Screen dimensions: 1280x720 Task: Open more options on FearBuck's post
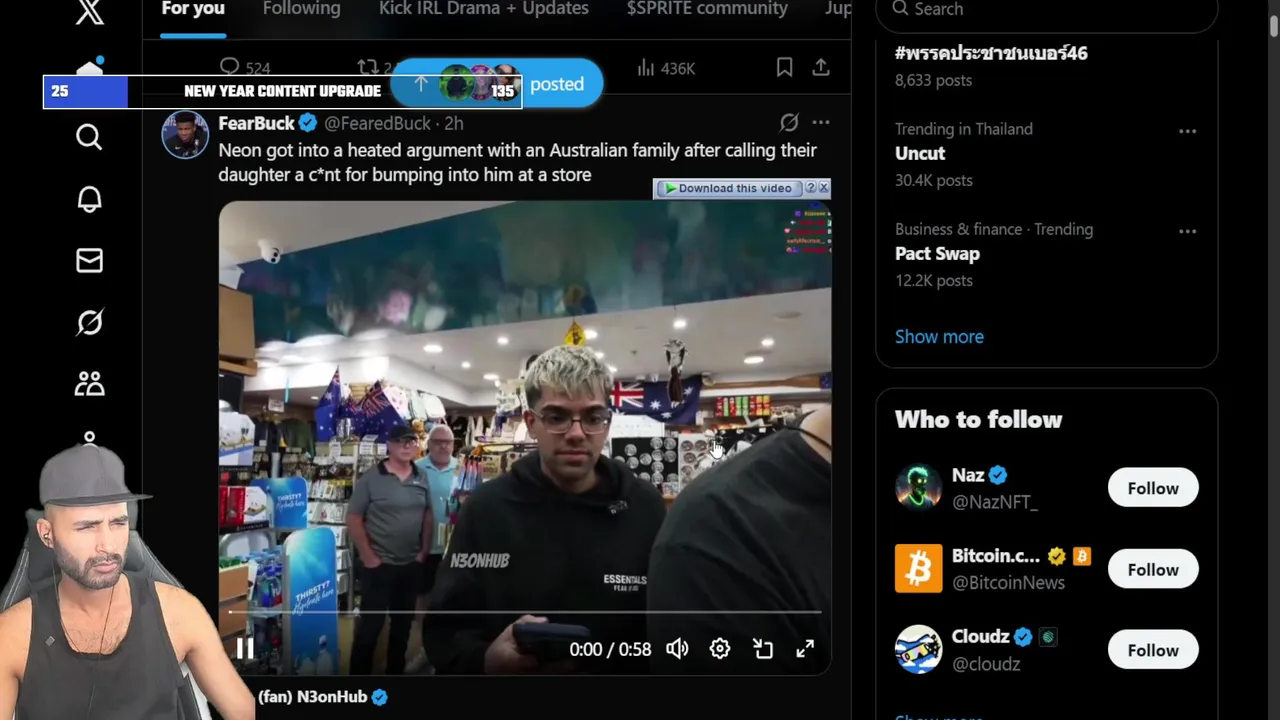click(x=821, y=122)
